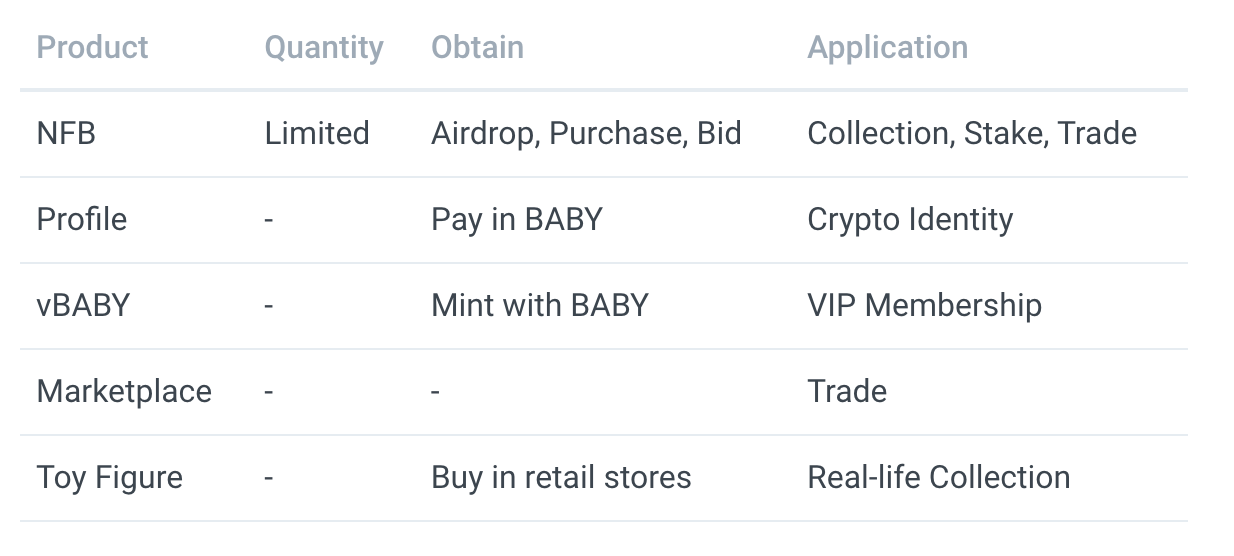
Task: Select the Profile product cell
Action: click(x=82, y=219)
